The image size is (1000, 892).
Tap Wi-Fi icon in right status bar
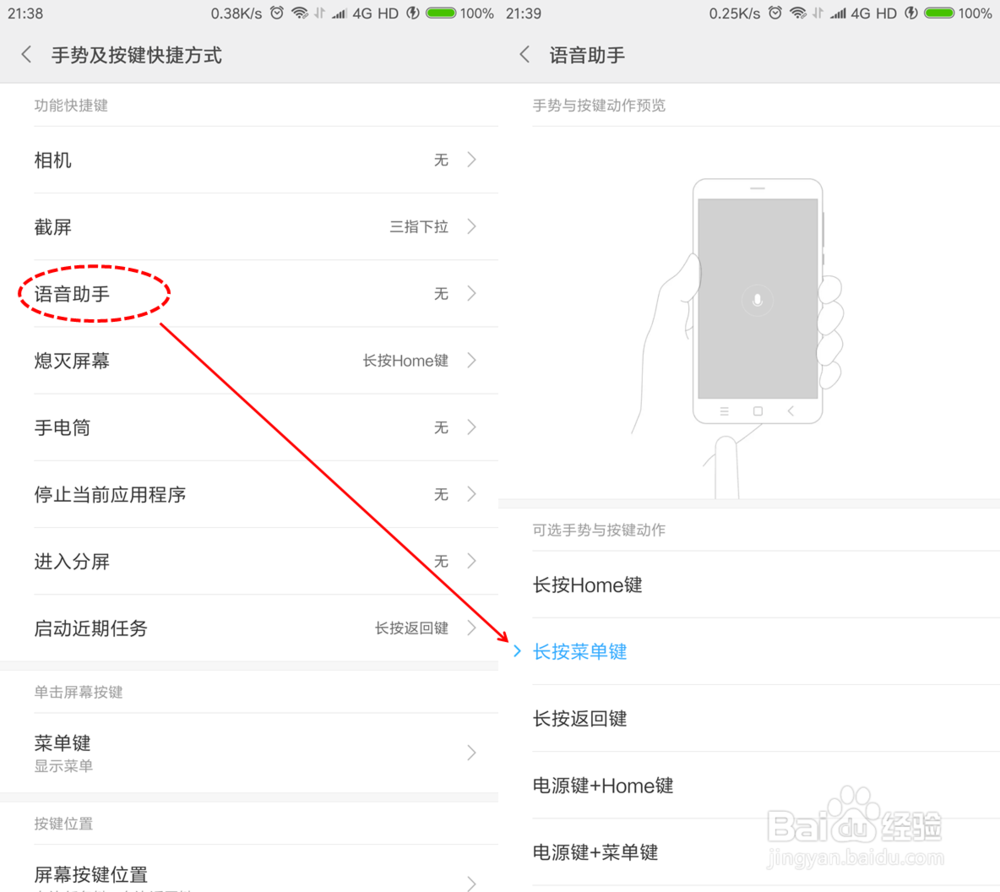tap(798, 13)
